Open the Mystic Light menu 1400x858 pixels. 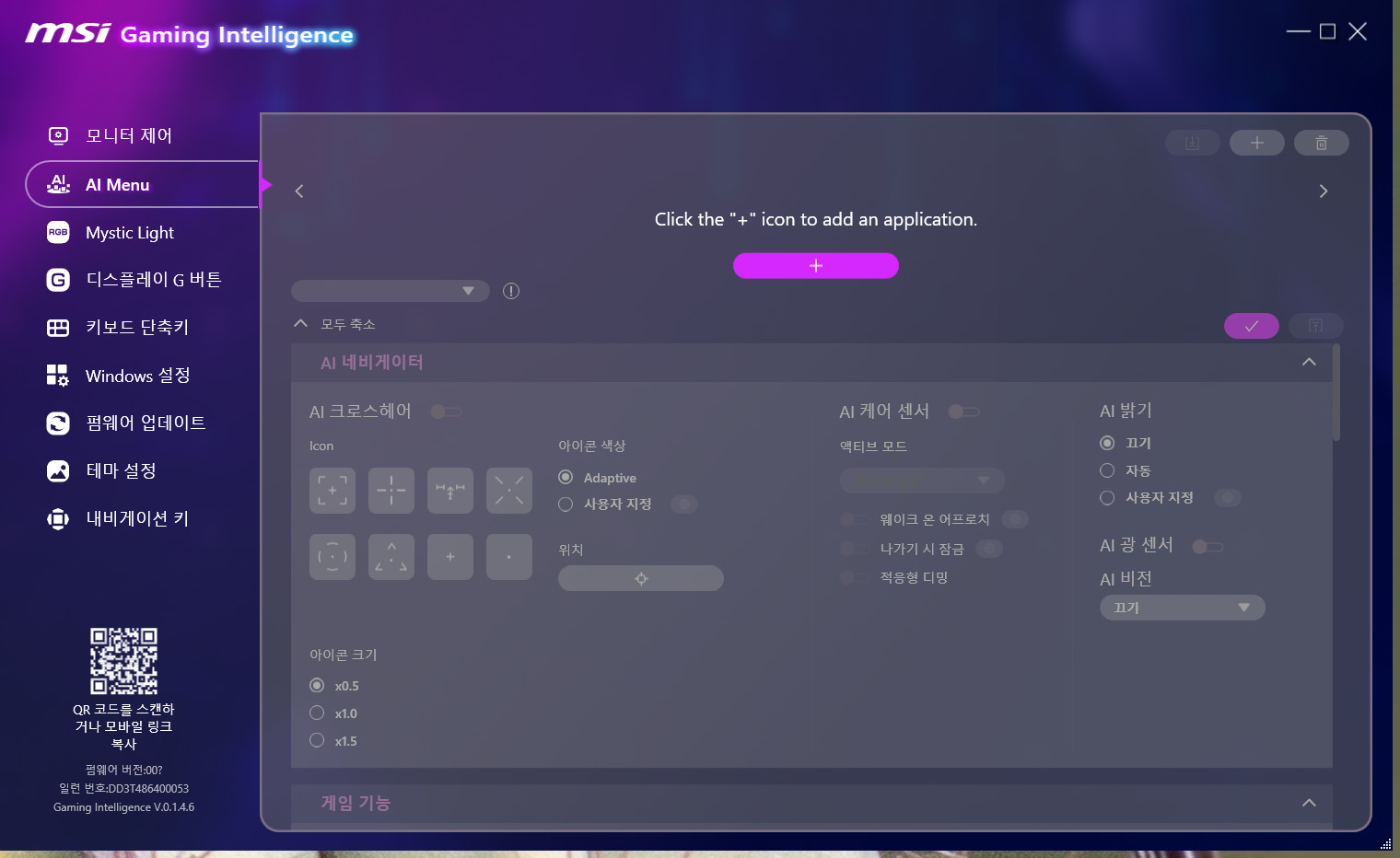point(129,233)
